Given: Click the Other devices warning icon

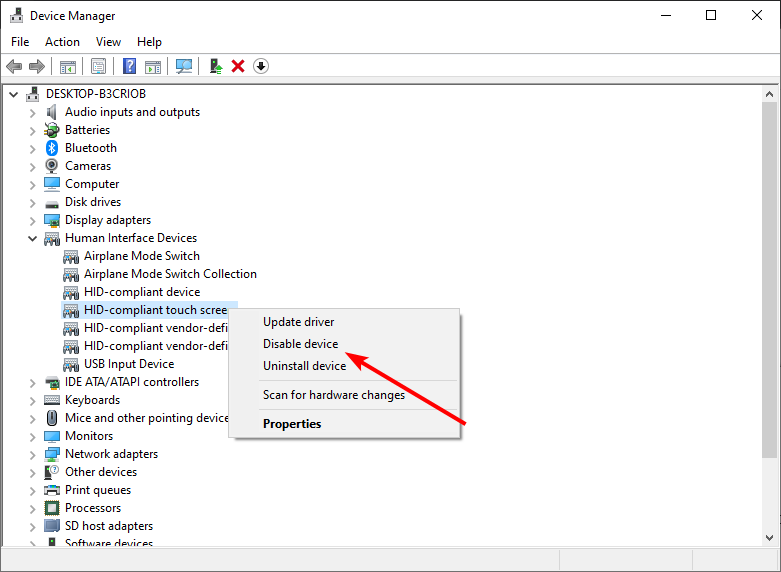Looking at the screenshot, I should [x=52, y=472].
